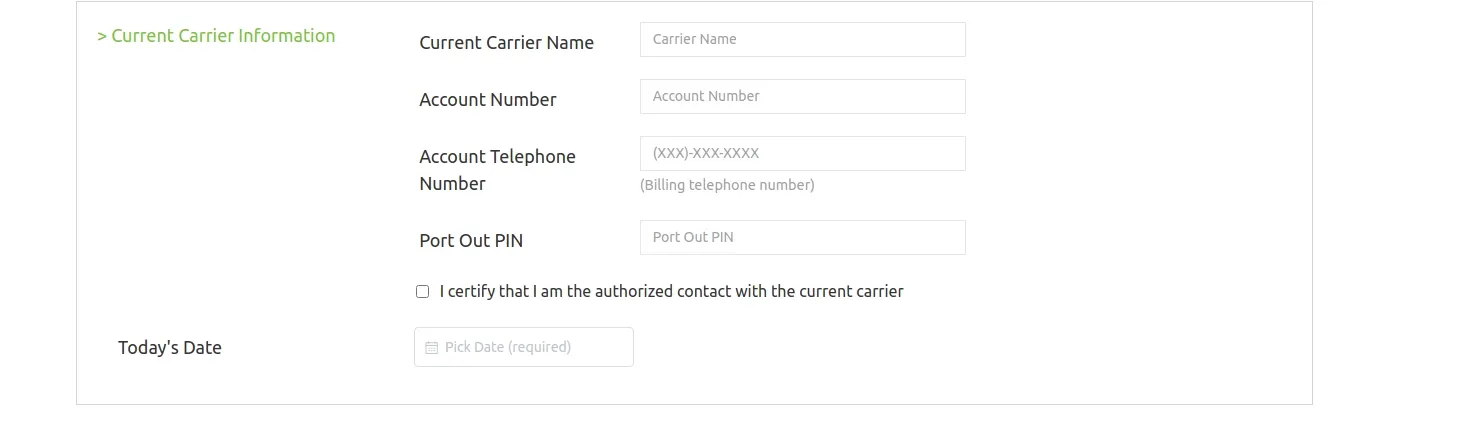Focus the Carrier Name input field
The width and height of the screenshot is (1471, 429).
pos(803,39)
